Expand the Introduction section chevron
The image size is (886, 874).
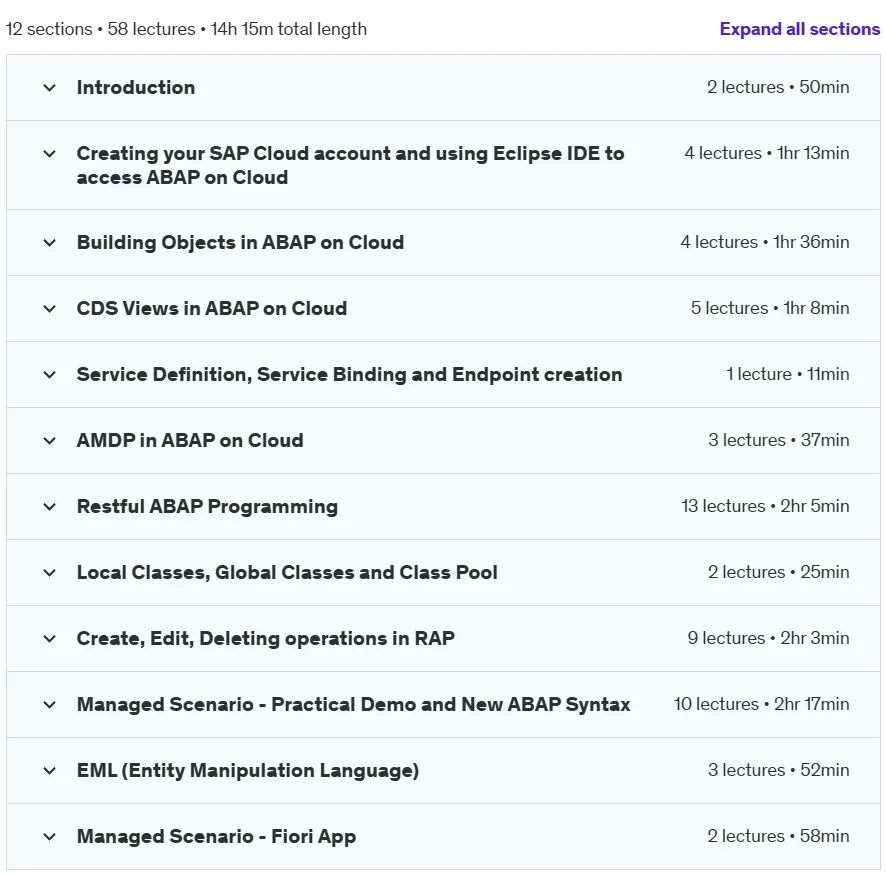click(x=50, y=88)
